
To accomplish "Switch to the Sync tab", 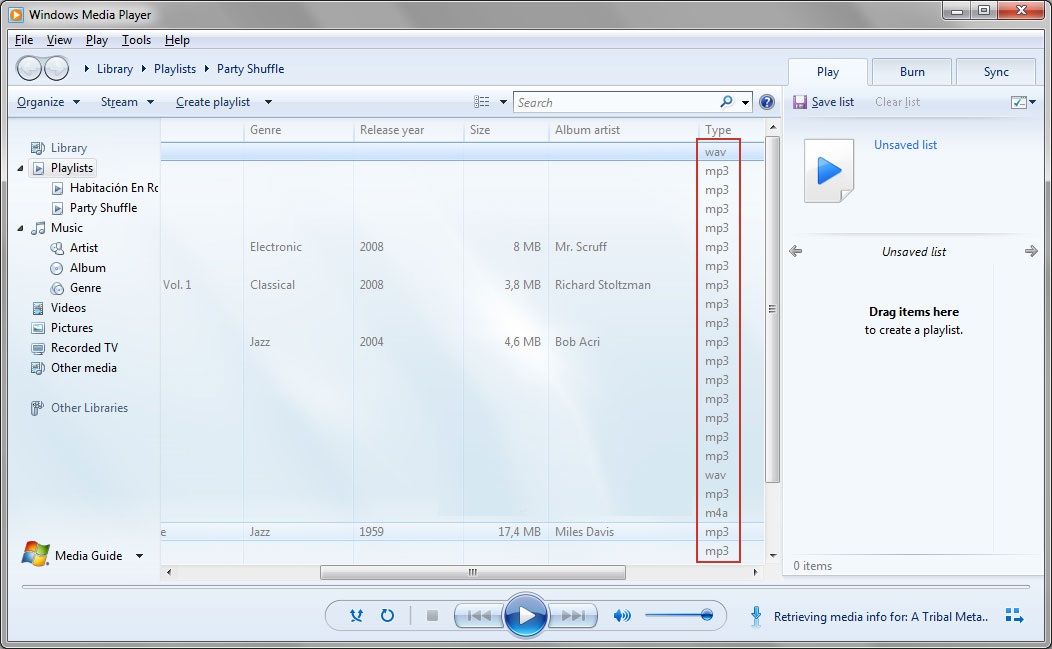I will point(996,72).
